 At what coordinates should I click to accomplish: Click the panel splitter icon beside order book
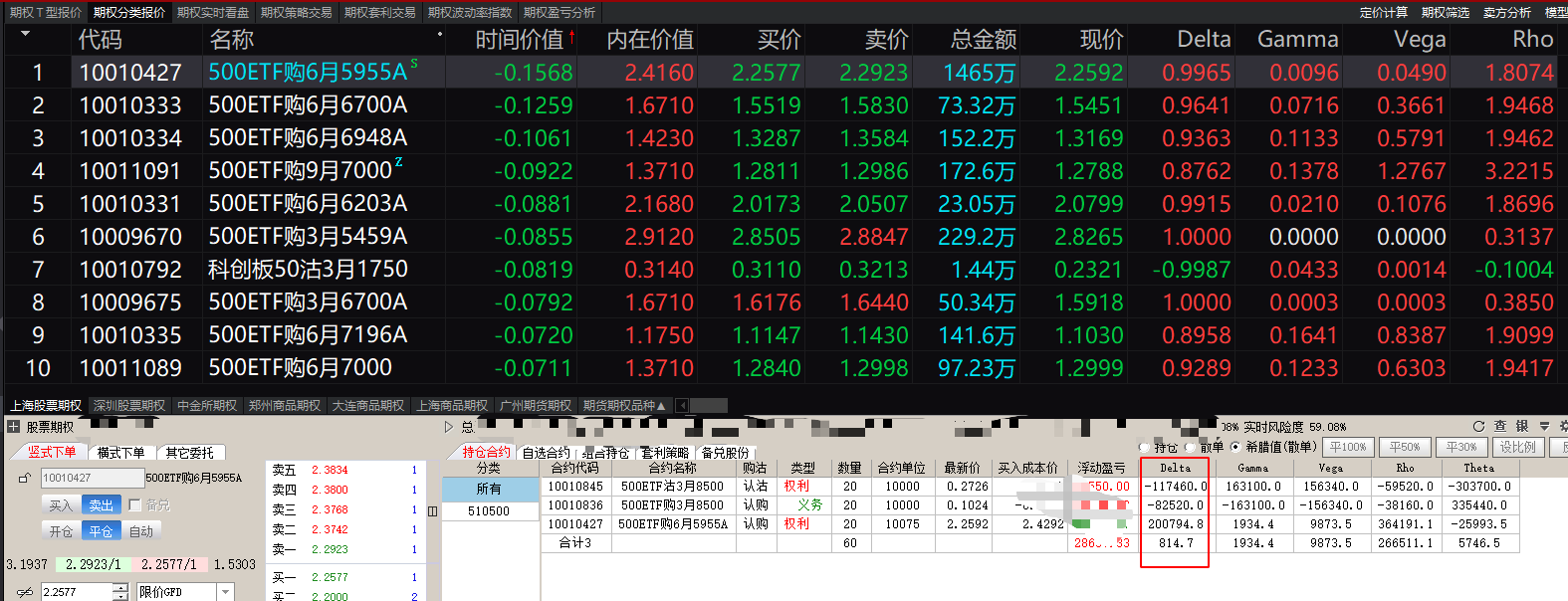click(x=433, y=510)
